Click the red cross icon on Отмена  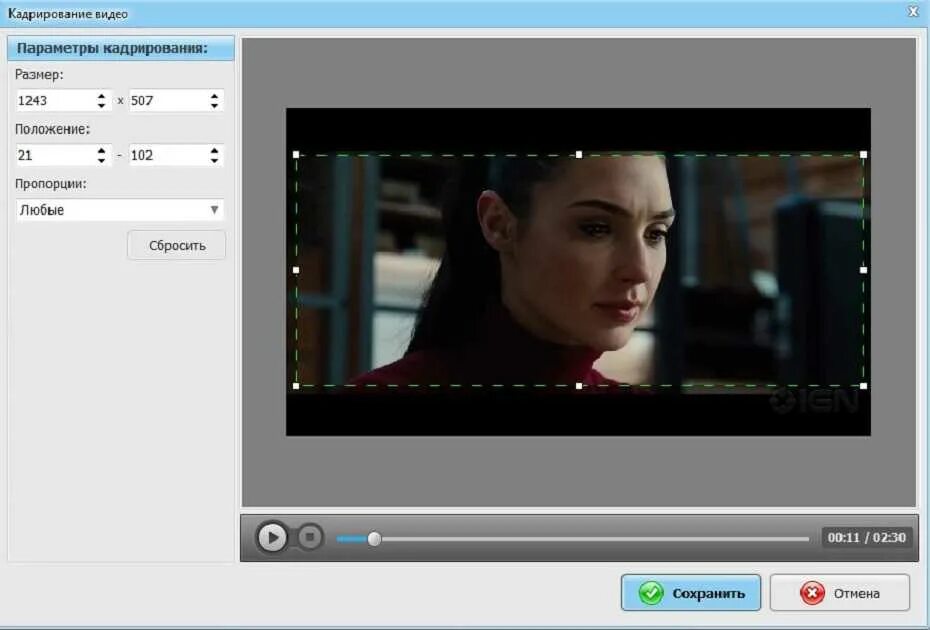pos(812,593)
